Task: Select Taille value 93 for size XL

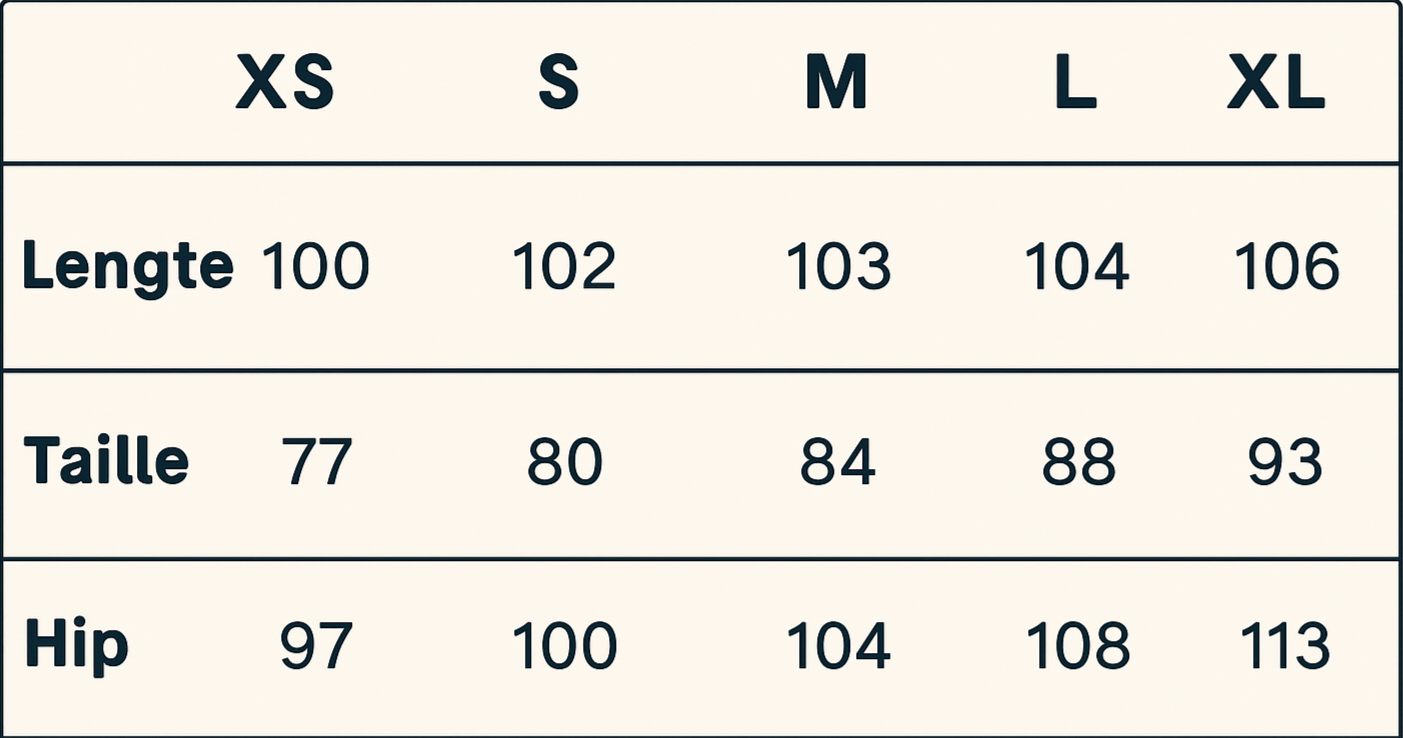Action: 1286,462
